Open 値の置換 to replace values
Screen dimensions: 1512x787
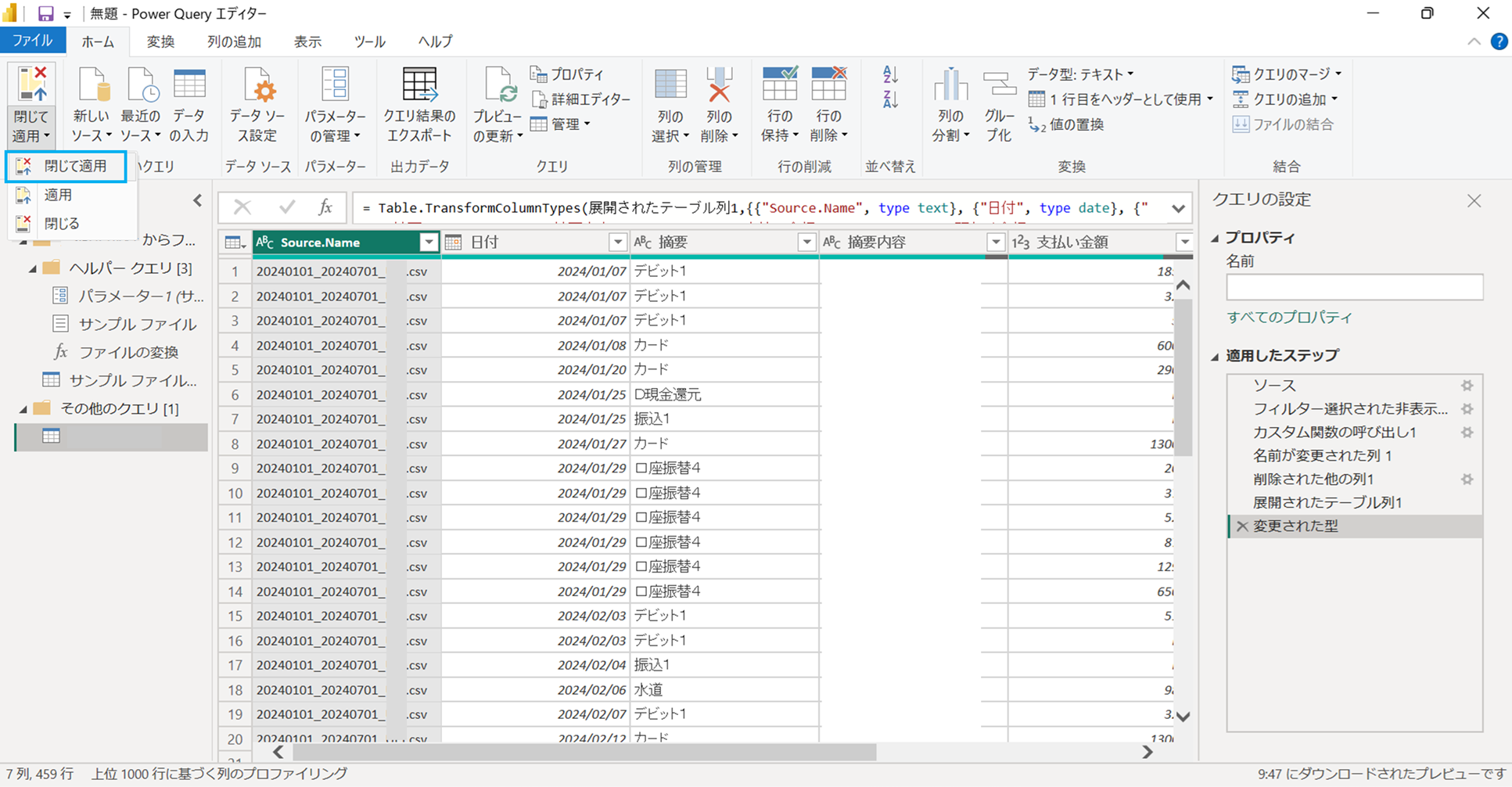(x=1072, y=124)
